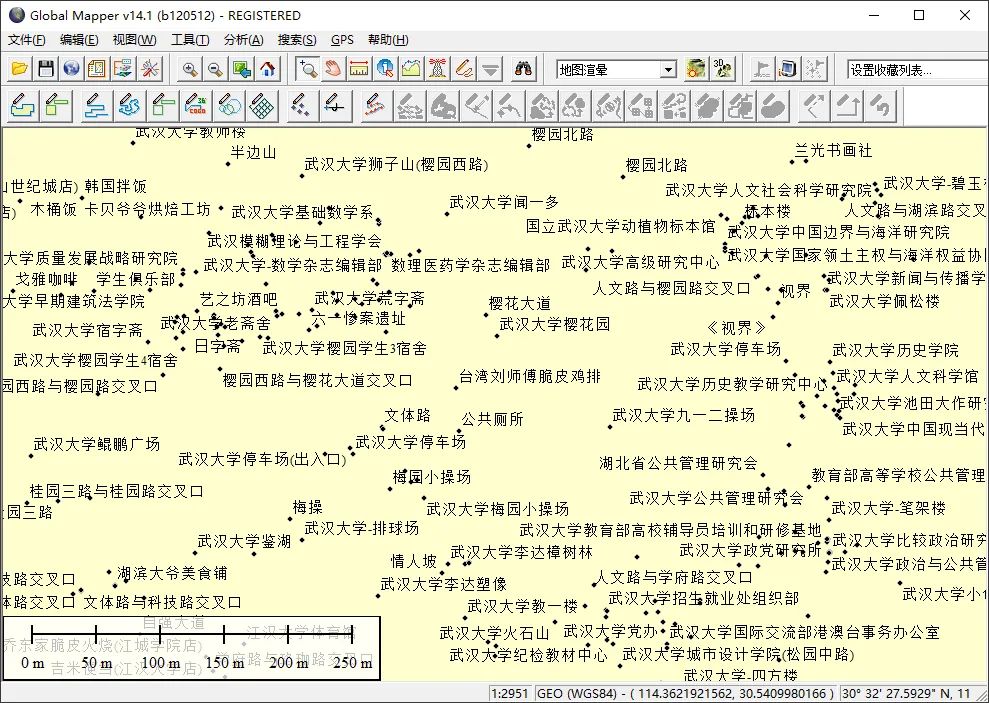Click the sparkle flag GPS icon

pyautogui.click(x=814, y=69)
